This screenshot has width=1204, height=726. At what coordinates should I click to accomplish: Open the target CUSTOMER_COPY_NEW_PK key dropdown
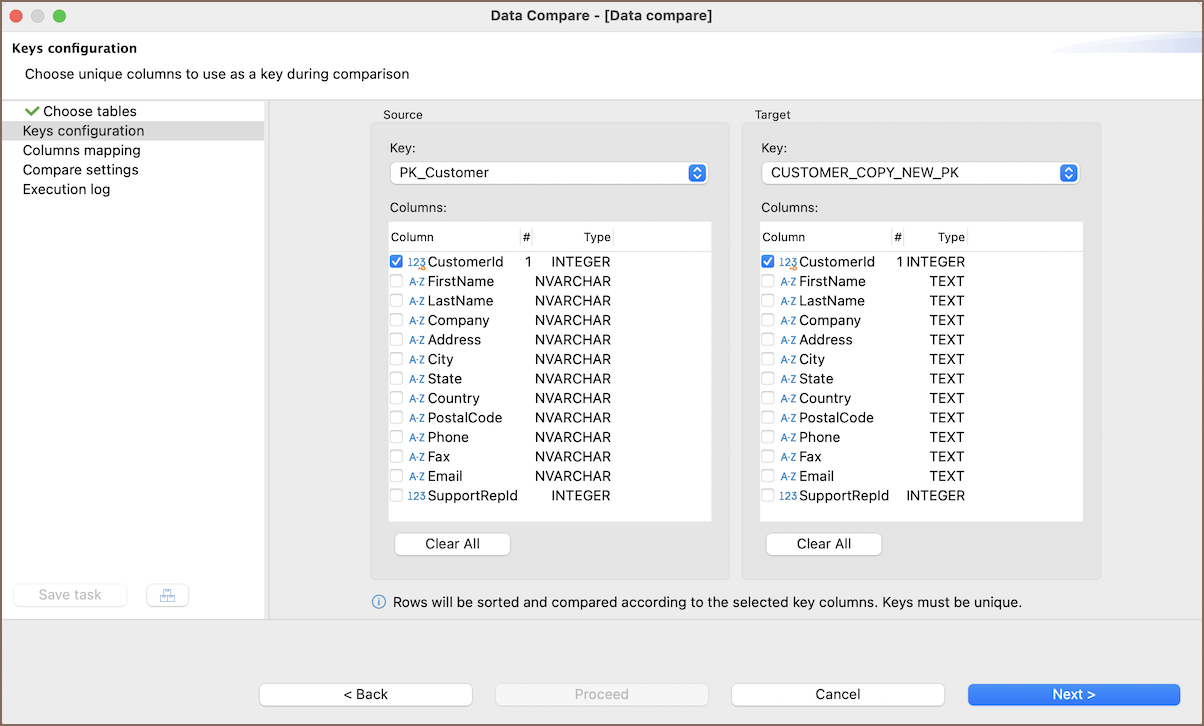tap(920, 173)
